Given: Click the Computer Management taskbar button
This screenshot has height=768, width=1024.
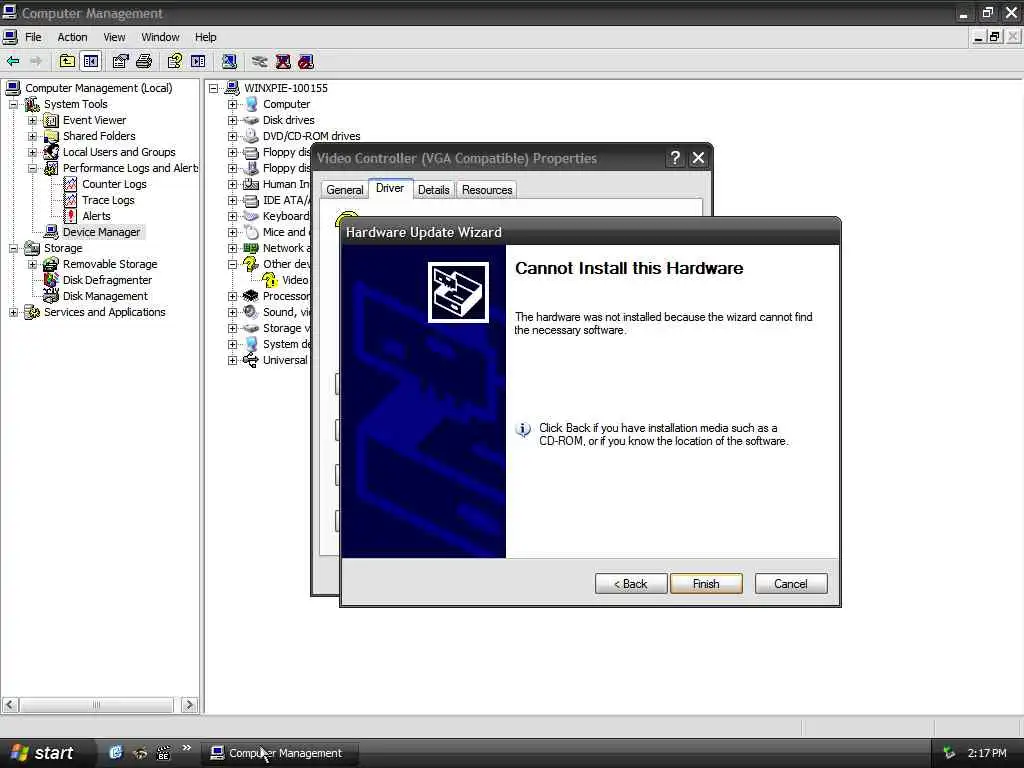Looking at the screenshot, I should (278, 753).
